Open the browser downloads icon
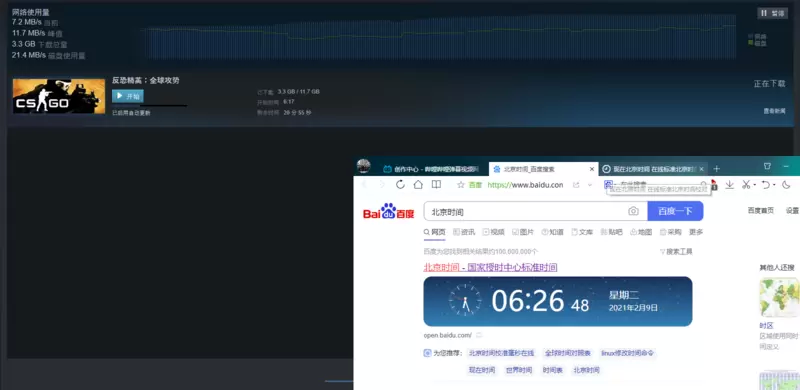 click(x=730, y=185)
